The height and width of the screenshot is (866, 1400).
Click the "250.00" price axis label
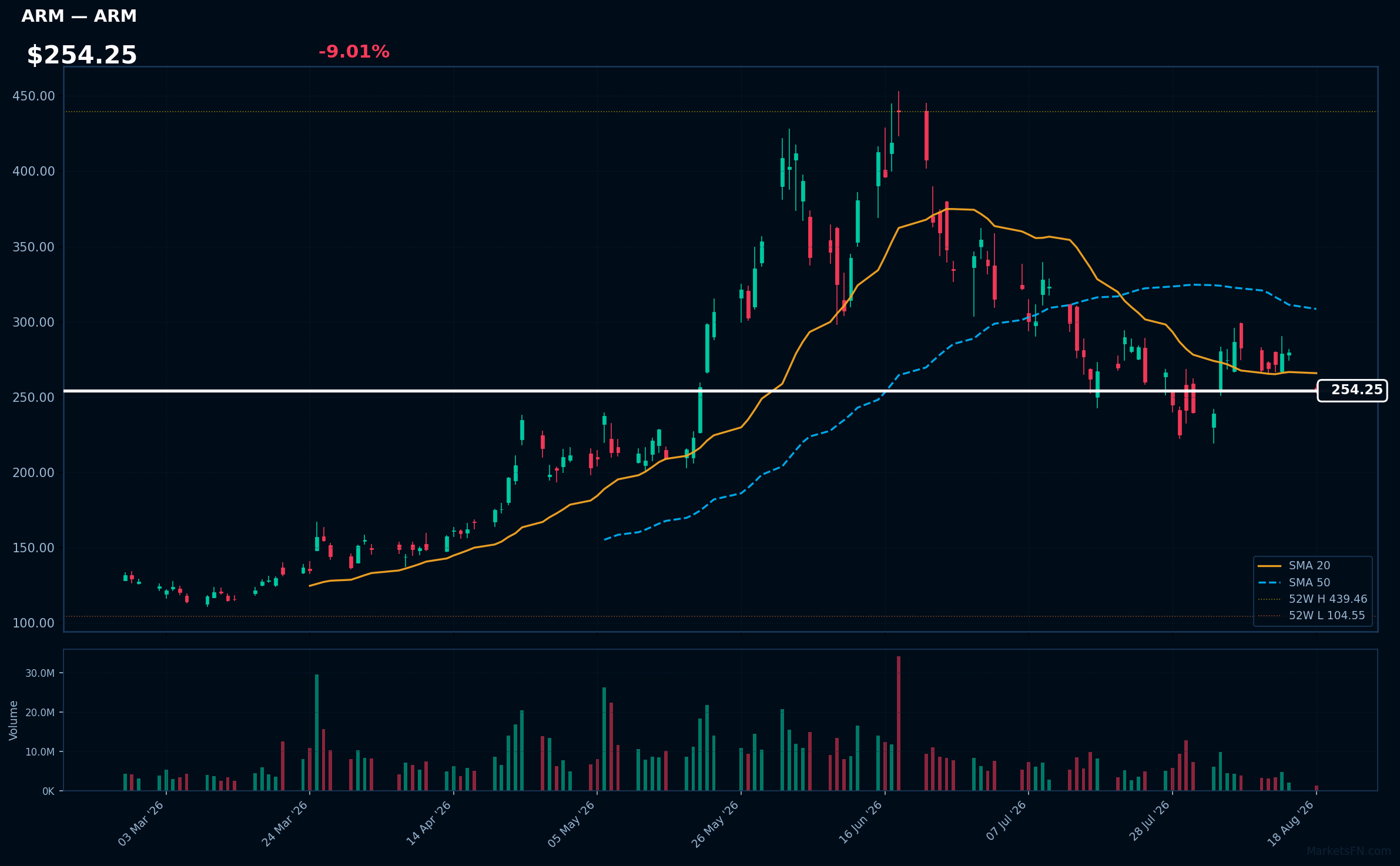point(34,397)
